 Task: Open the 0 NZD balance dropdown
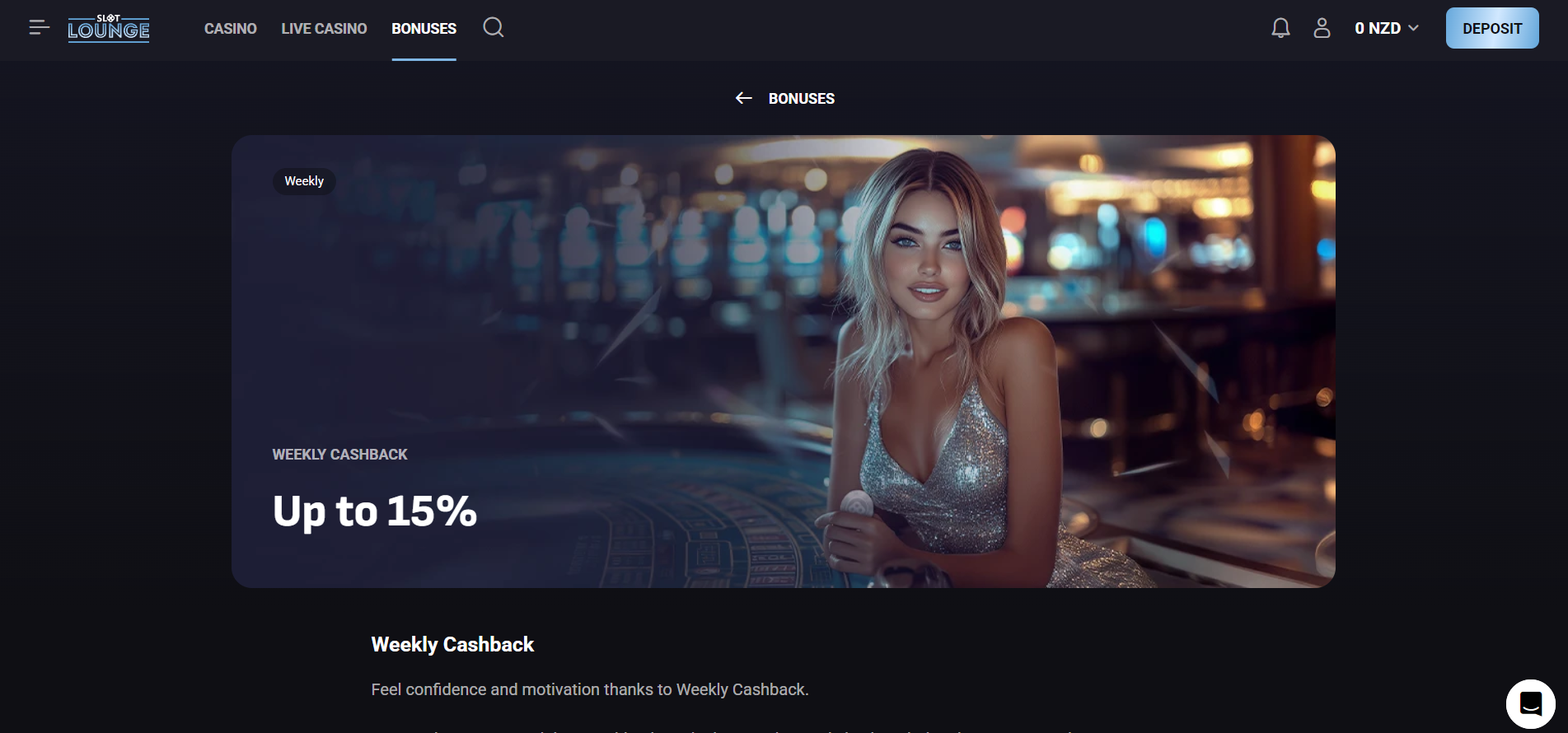click(1387, 28)
